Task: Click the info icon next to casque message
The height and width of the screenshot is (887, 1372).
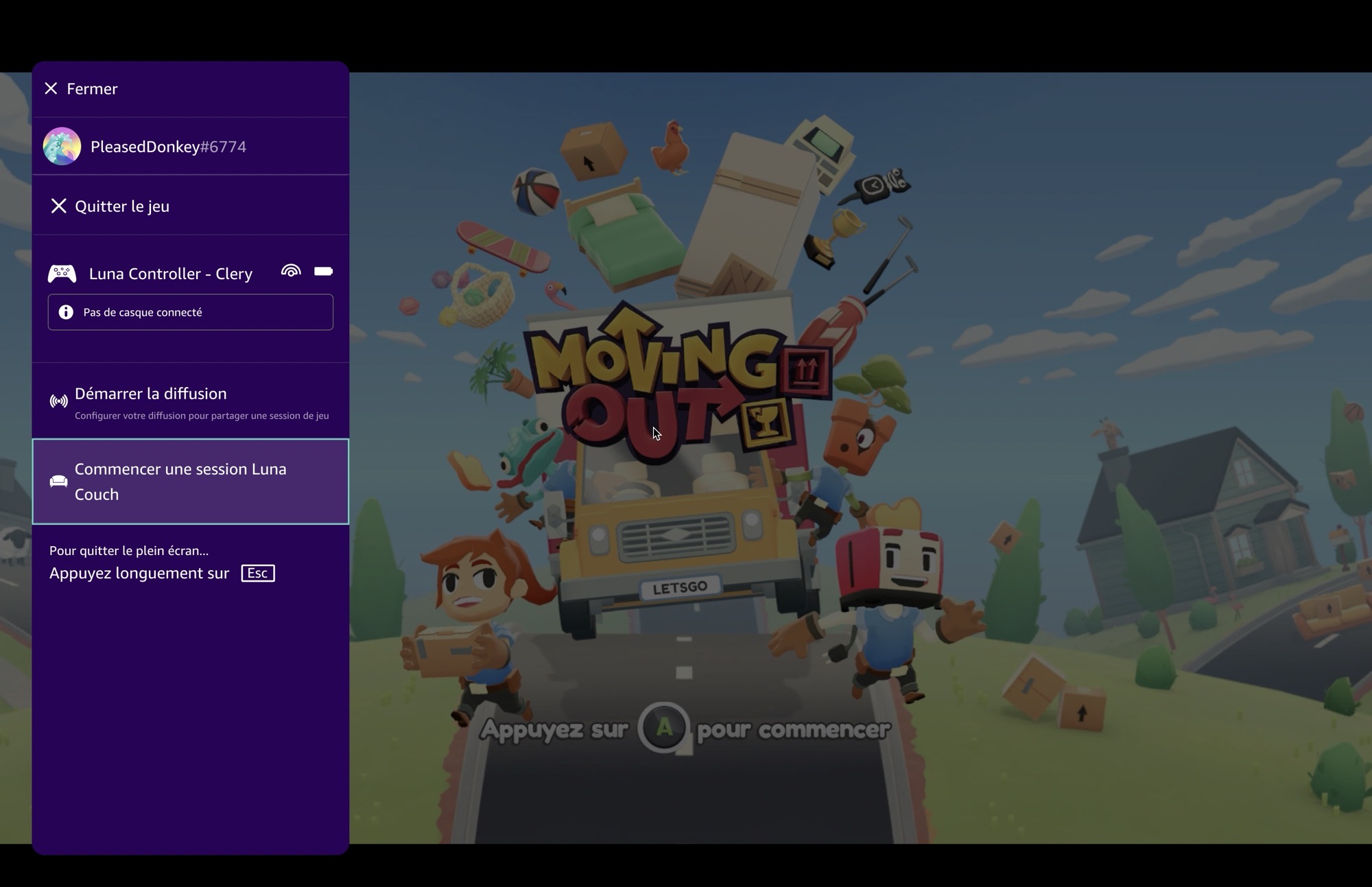Action: click(65, 312)
